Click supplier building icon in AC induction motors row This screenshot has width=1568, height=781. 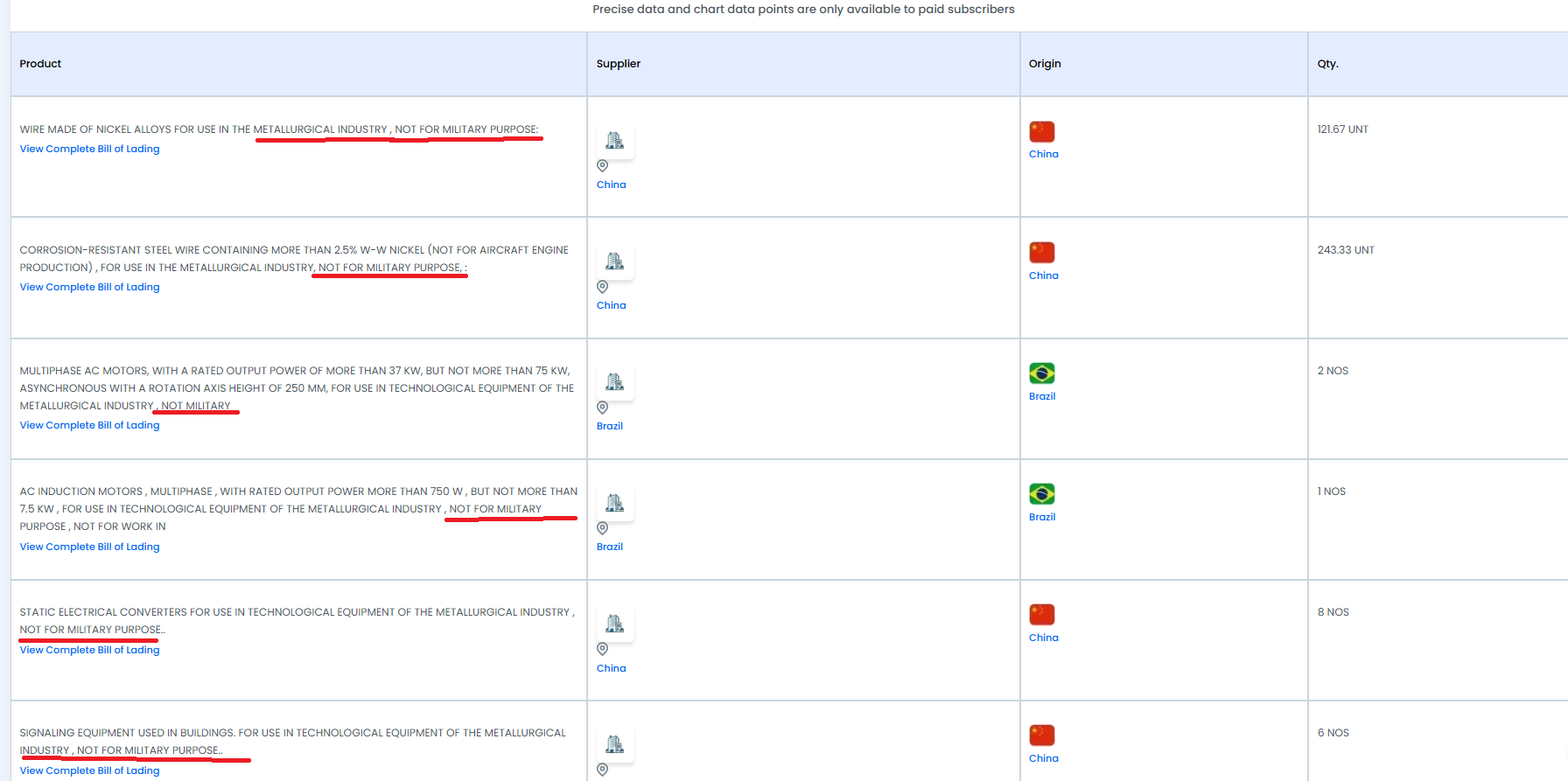tap(615, 503)
